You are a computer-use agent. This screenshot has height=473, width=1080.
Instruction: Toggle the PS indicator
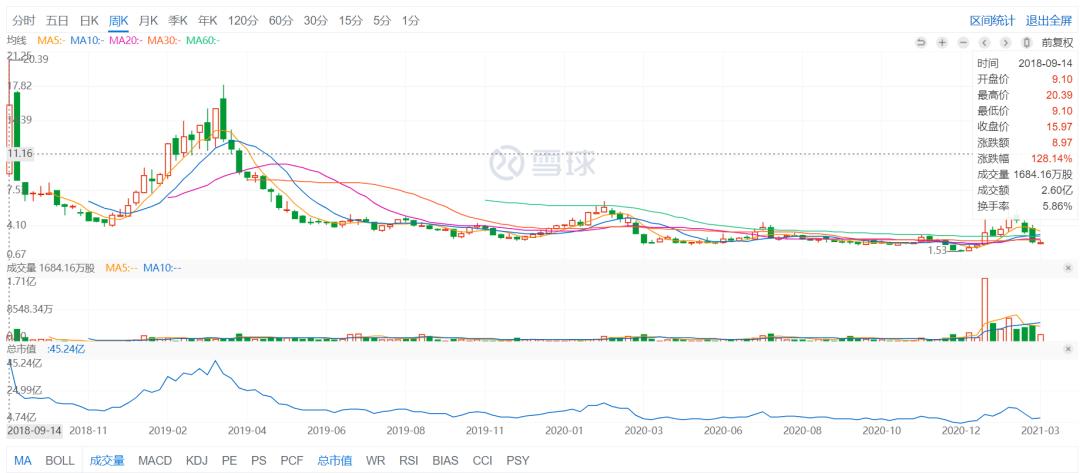coord(258,461)
